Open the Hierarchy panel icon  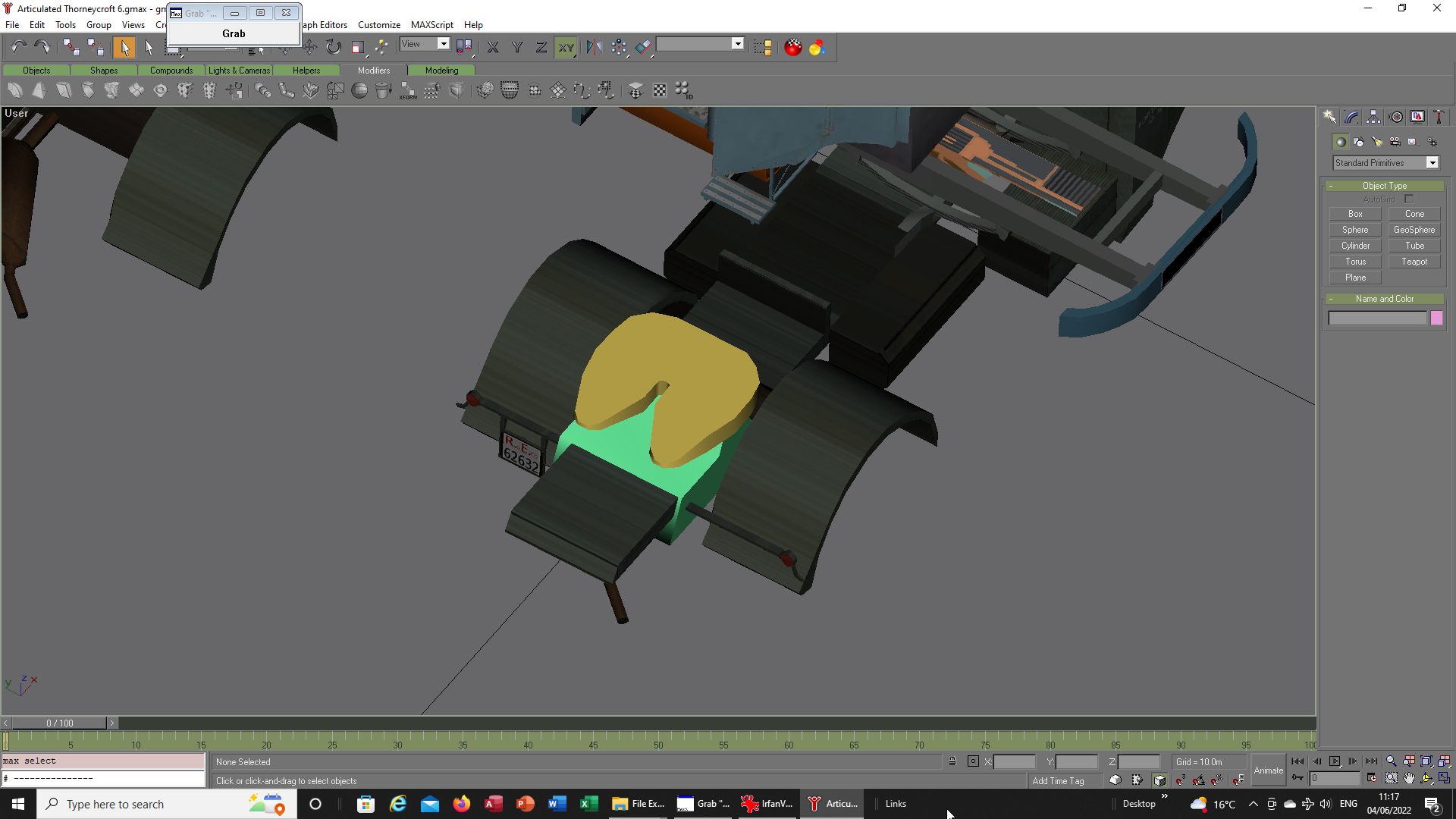coord(1373,117)
